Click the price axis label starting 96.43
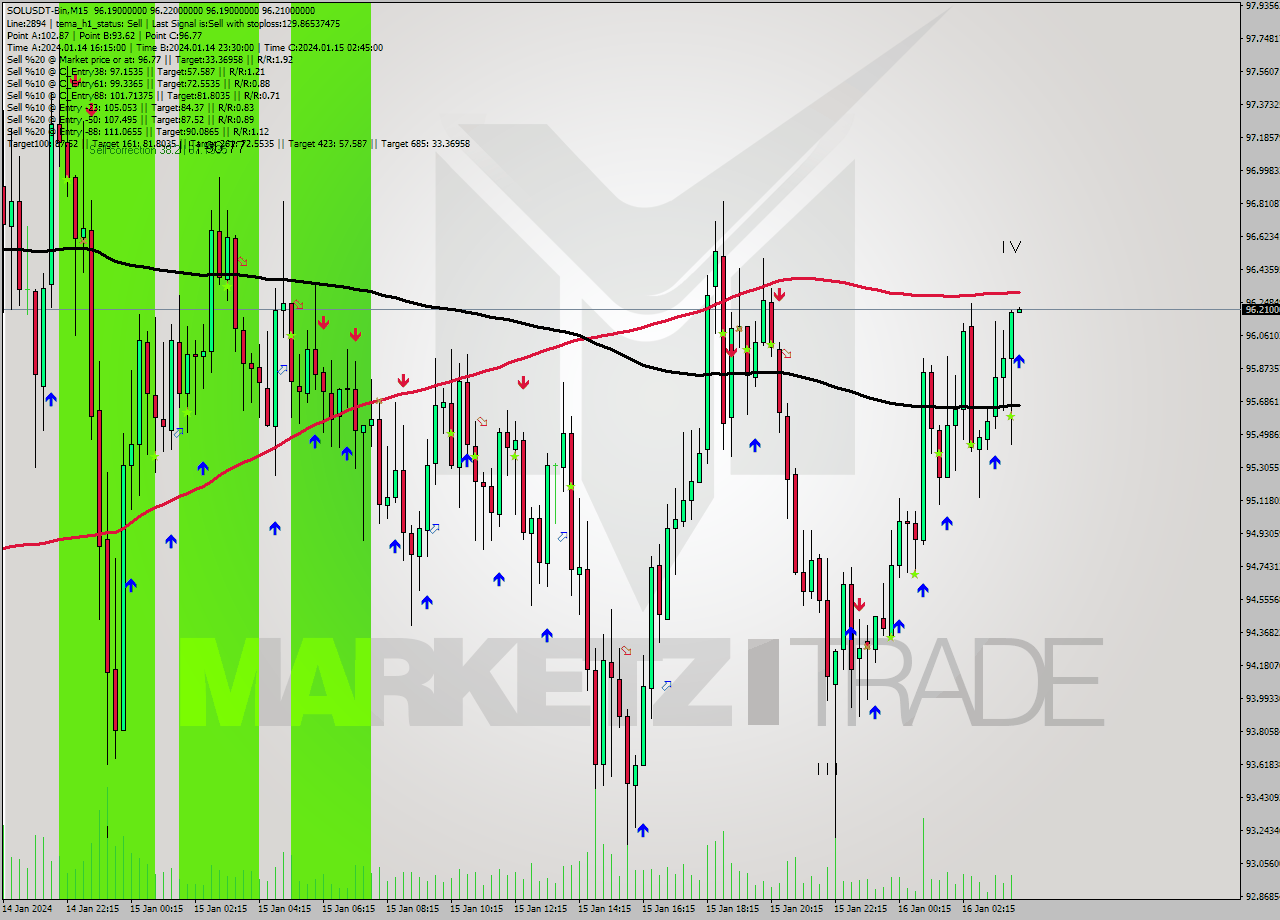Image resolution: width=1280 pixels, height=920 pixels. 1261,269
